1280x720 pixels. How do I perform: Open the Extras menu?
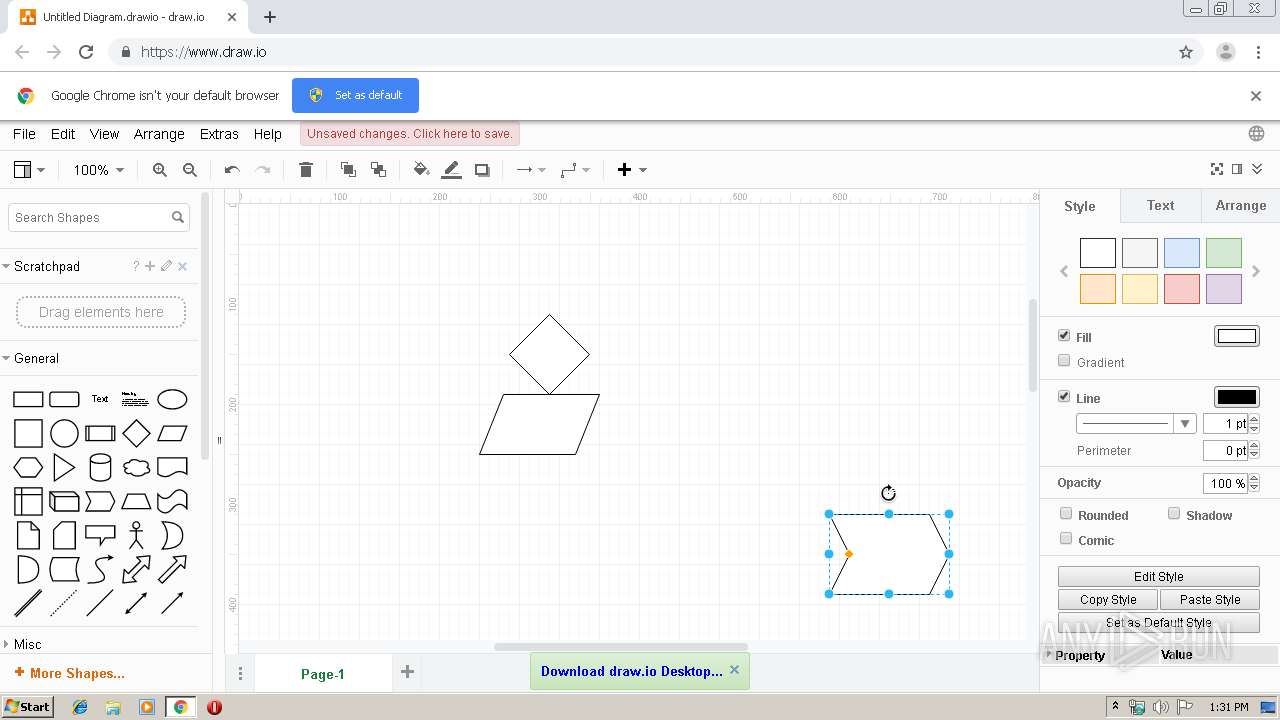click(x=219, y=134)
